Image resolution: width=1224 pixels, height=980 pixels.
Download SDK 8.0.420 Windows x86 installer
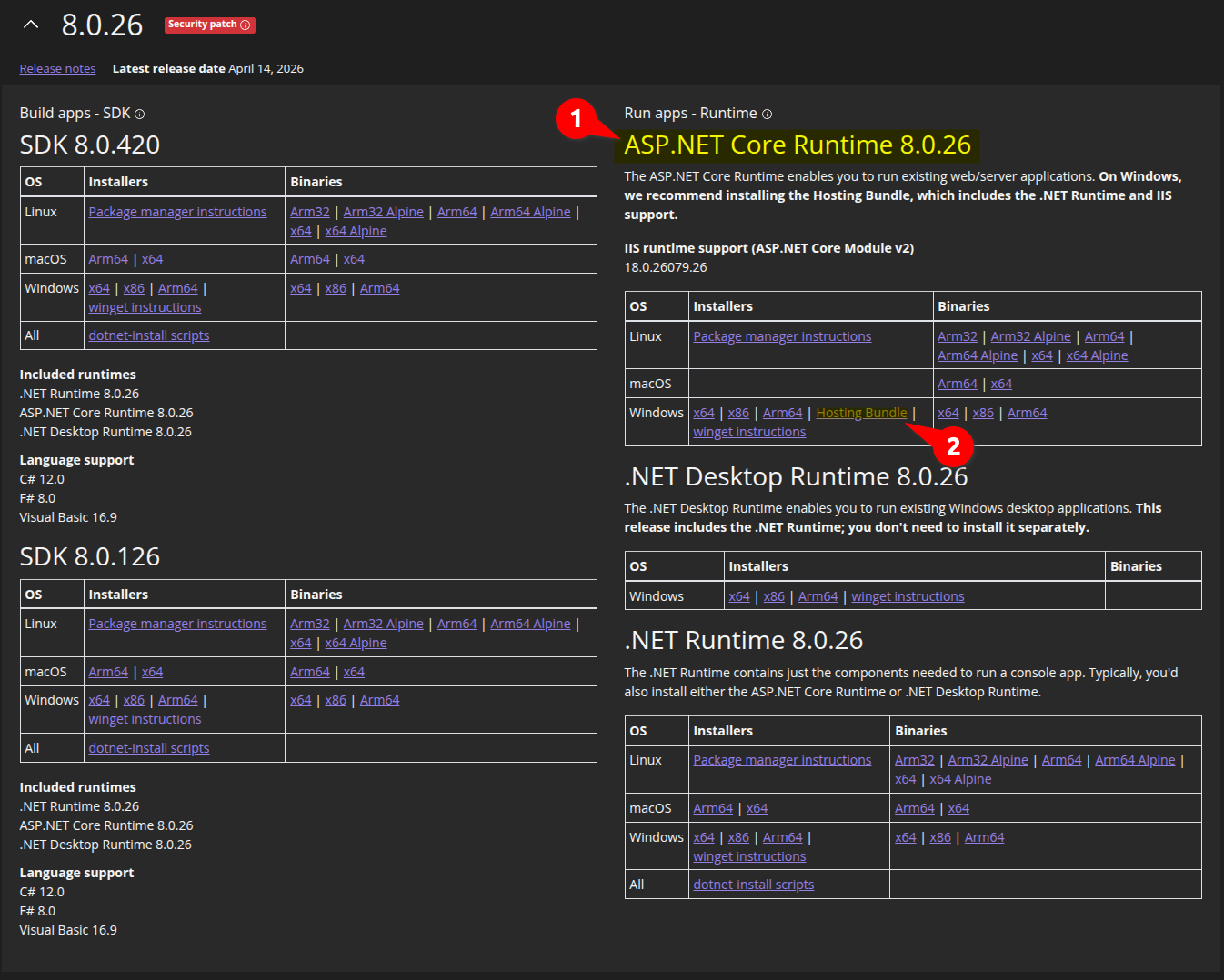[x=134, y=288]
